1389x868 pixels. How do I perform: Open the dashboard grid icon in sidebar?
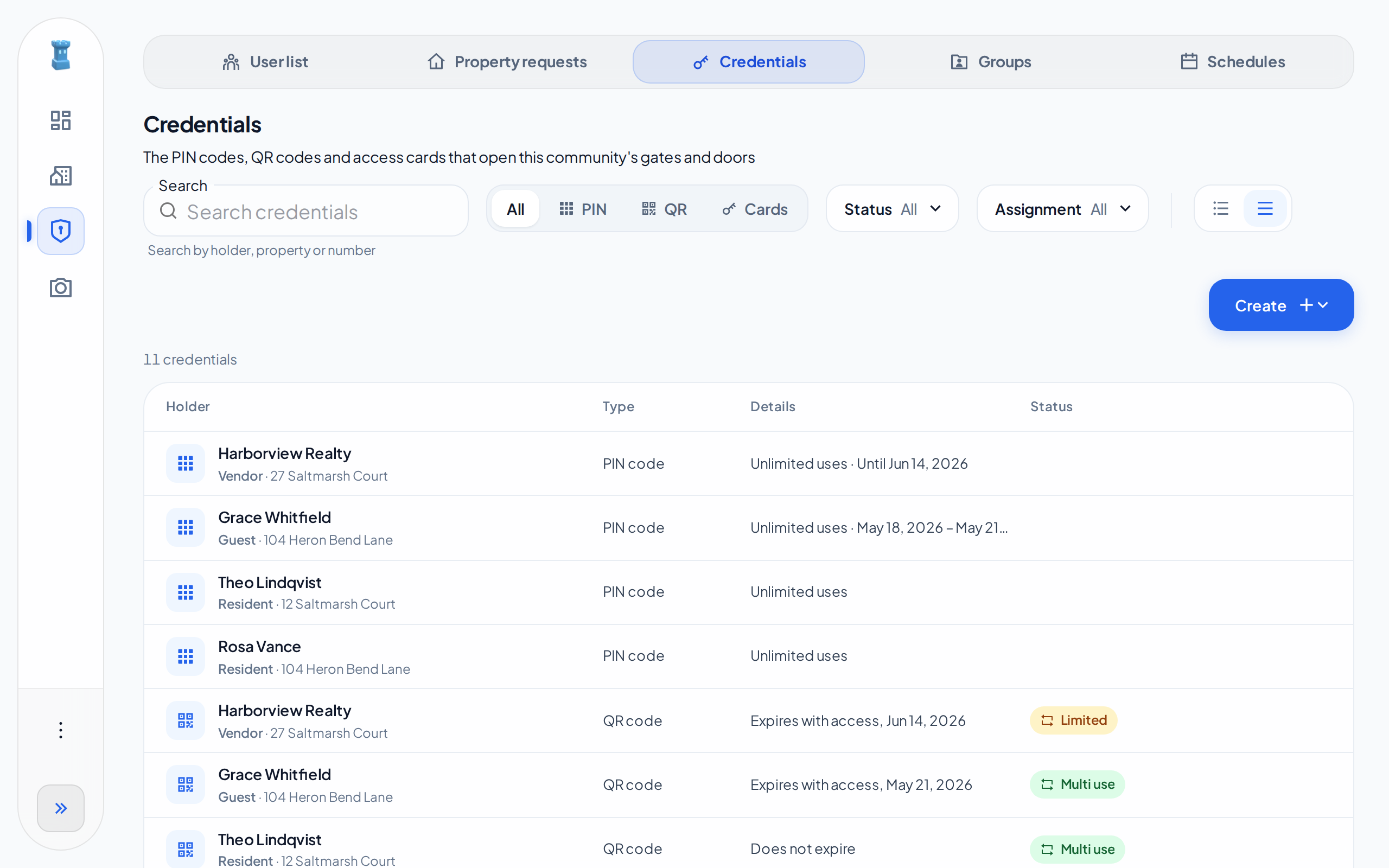[x=61, y=120]
